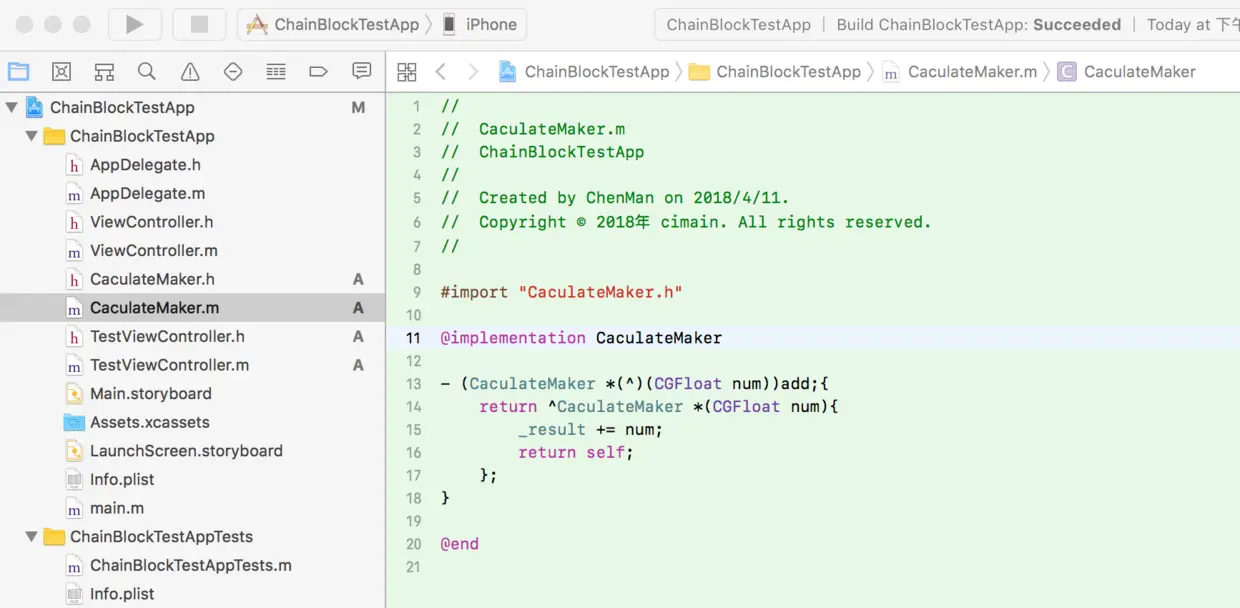The width and height of the screenshot is (1240, 608).
Task: Open the Test navigator diamond icon
Action: pyautogui.click(x=233, y=72)
